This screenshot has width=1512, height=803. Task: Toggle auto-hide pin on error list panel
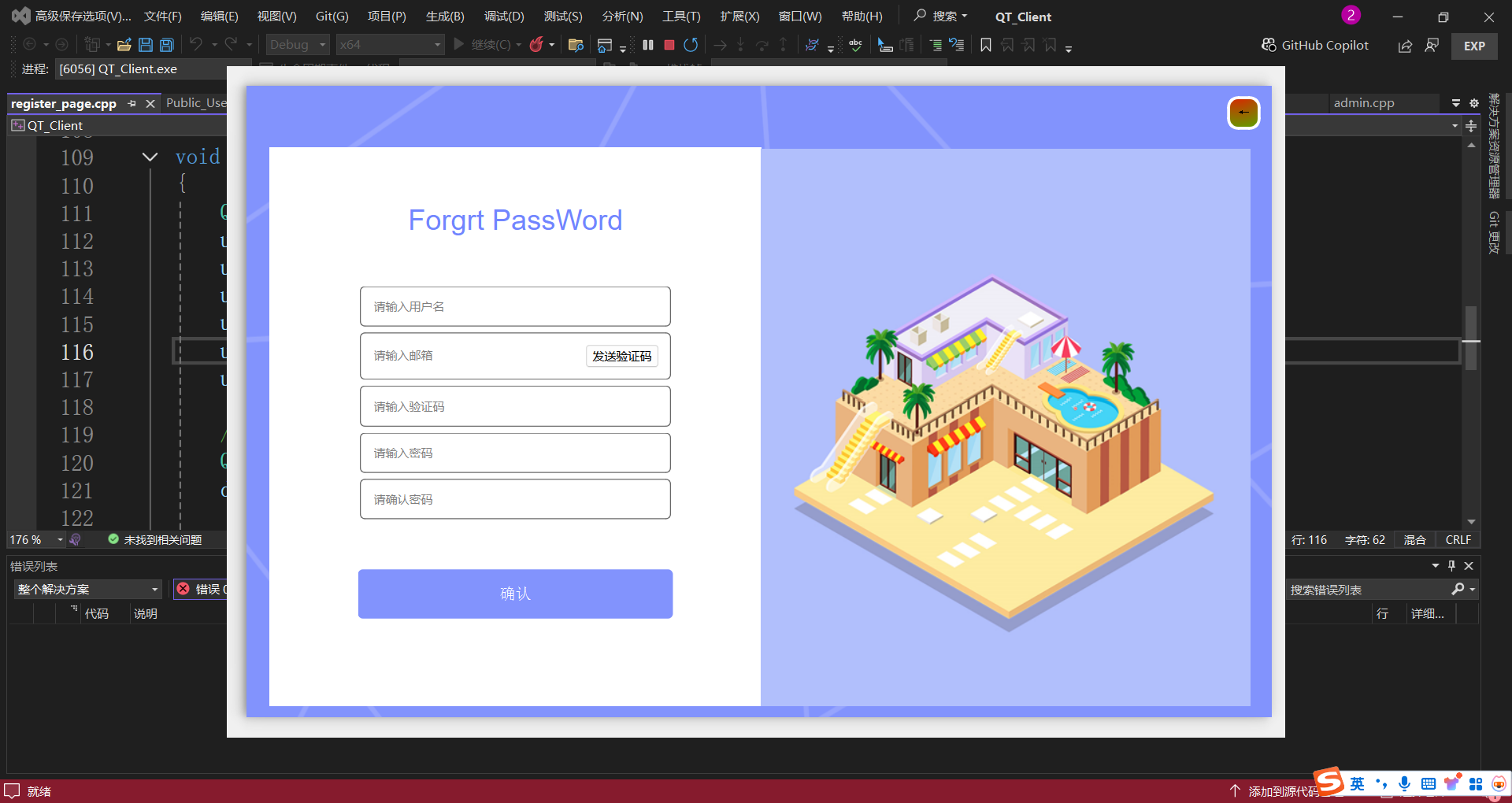pos(1451,565)
